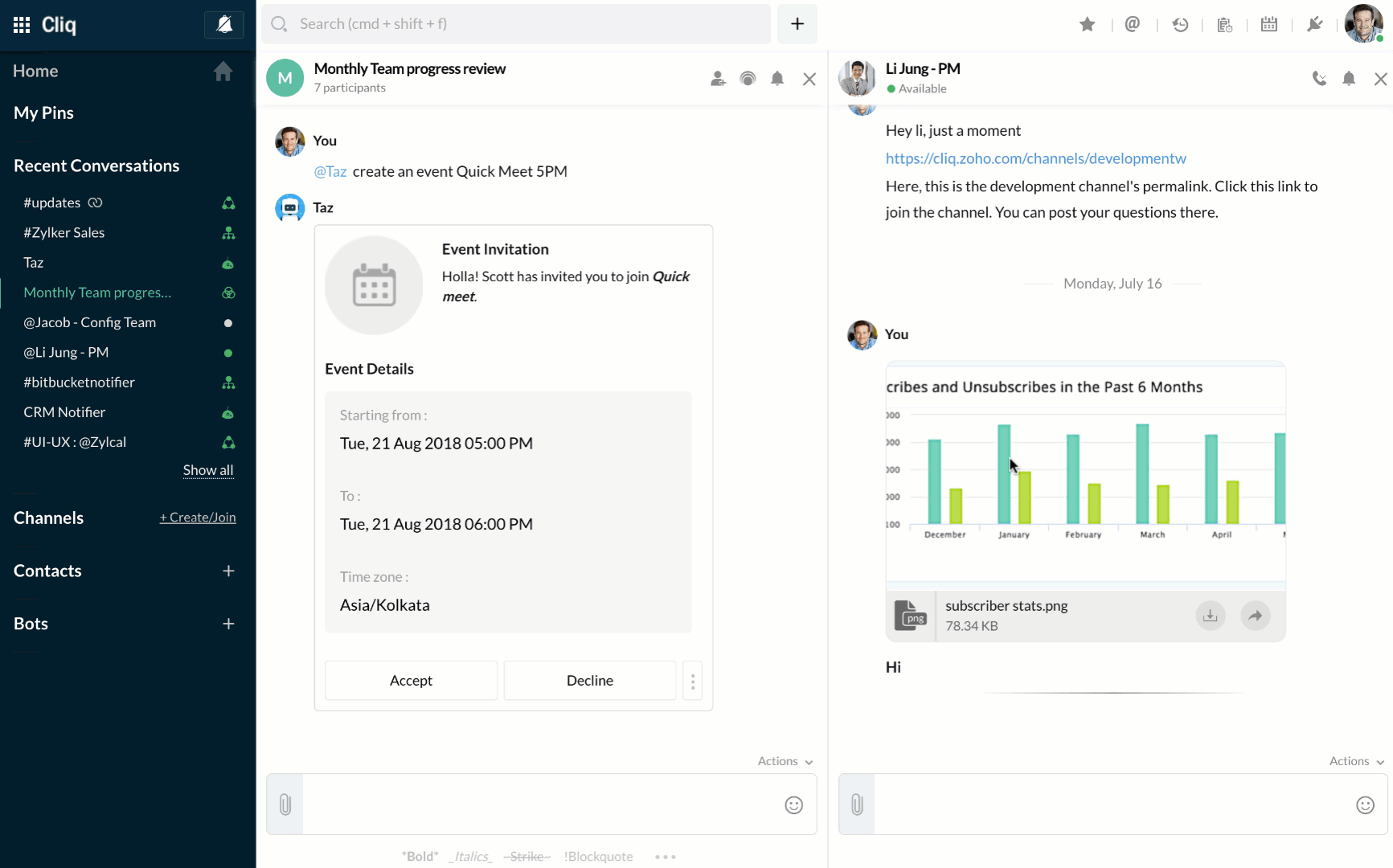Attach file in Li Jung message box
The height and width of the screenshot is (868, 1393).
pyautogui.click(x=857, y=805)
